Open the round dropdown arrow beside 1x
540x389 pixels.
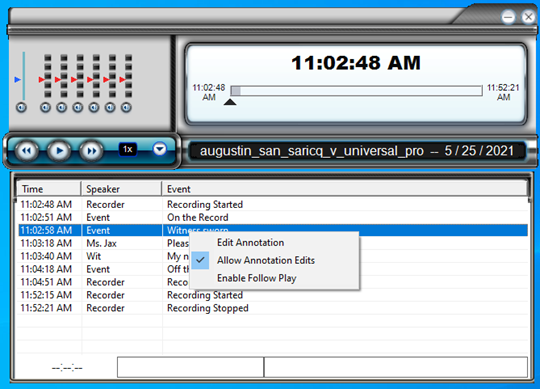pyautogui.click(x=159, y=149)
